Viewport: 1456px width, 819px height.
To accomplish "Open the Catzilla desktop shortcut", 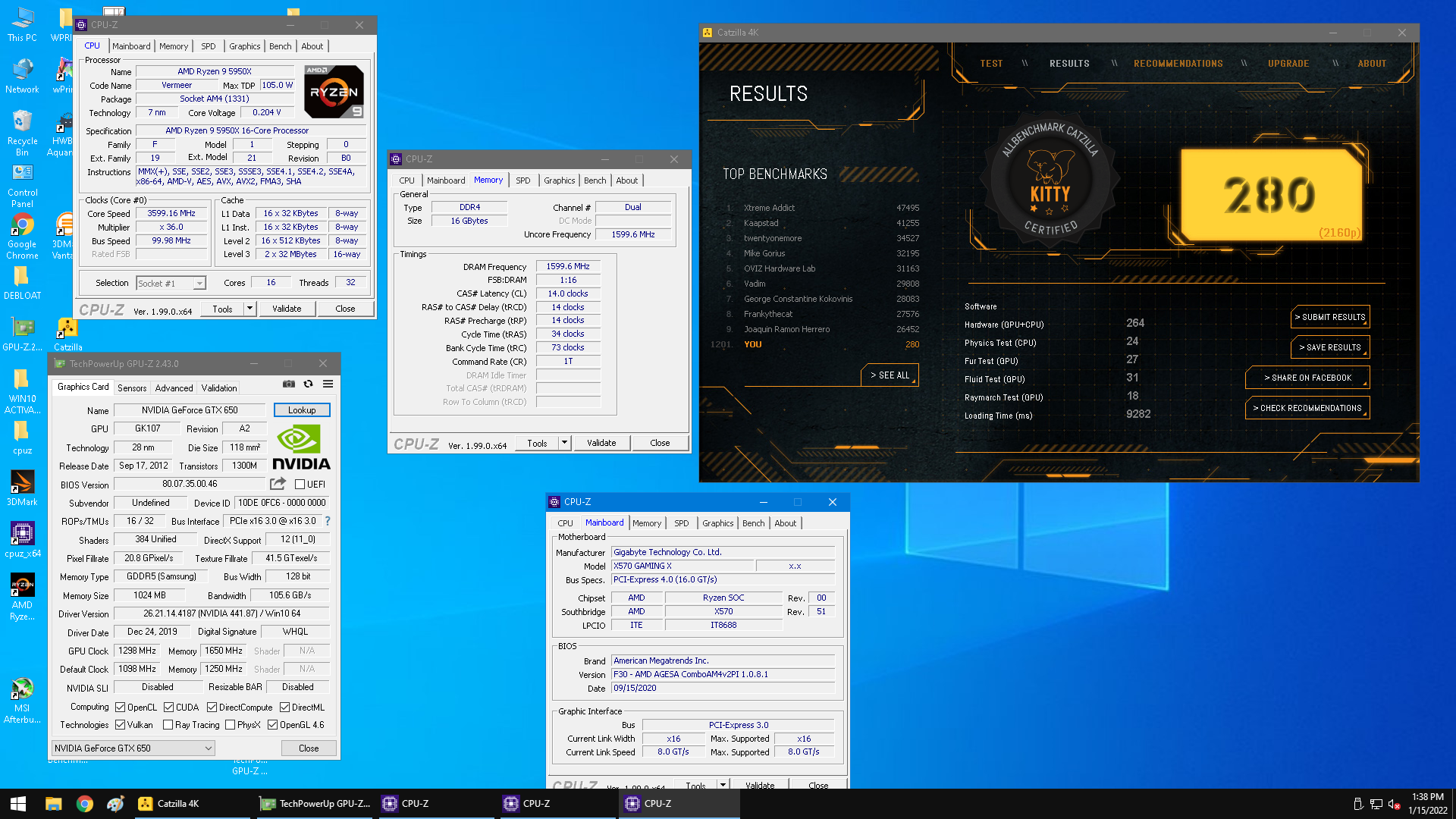I will point(67,334).
